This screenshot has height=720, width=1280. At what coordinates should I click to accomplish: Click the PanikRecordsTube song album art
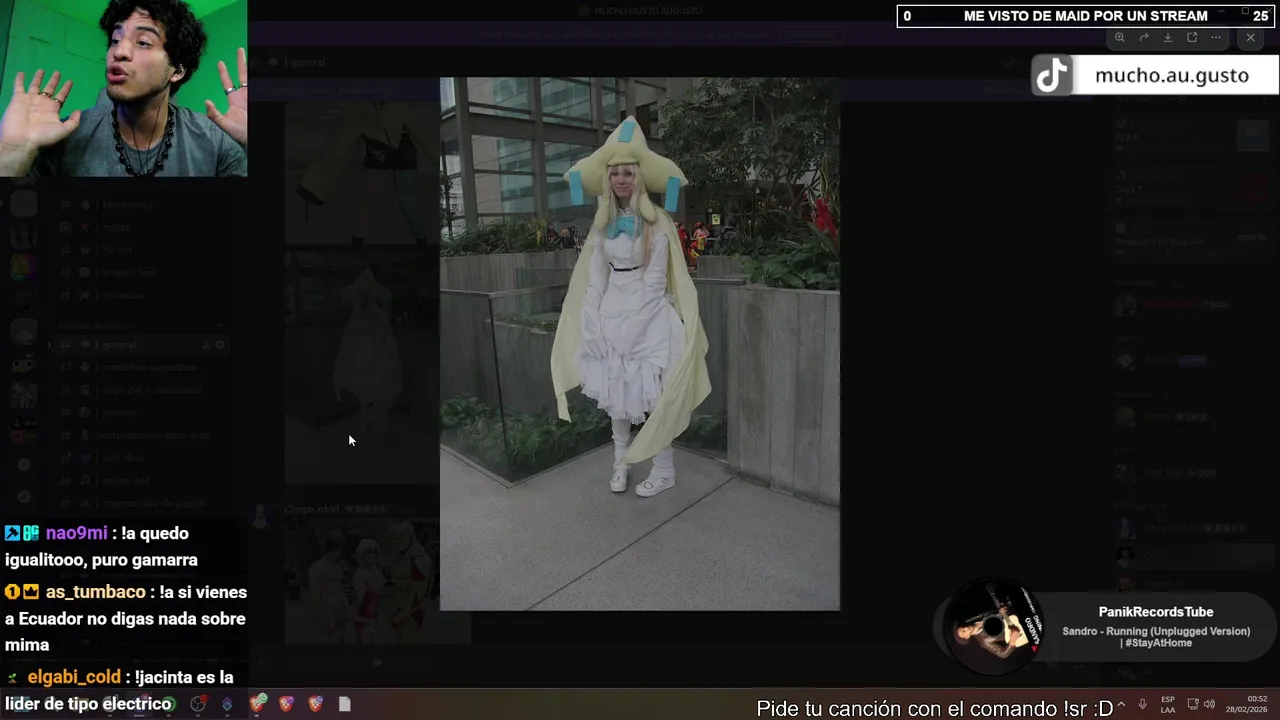point(992,628)
